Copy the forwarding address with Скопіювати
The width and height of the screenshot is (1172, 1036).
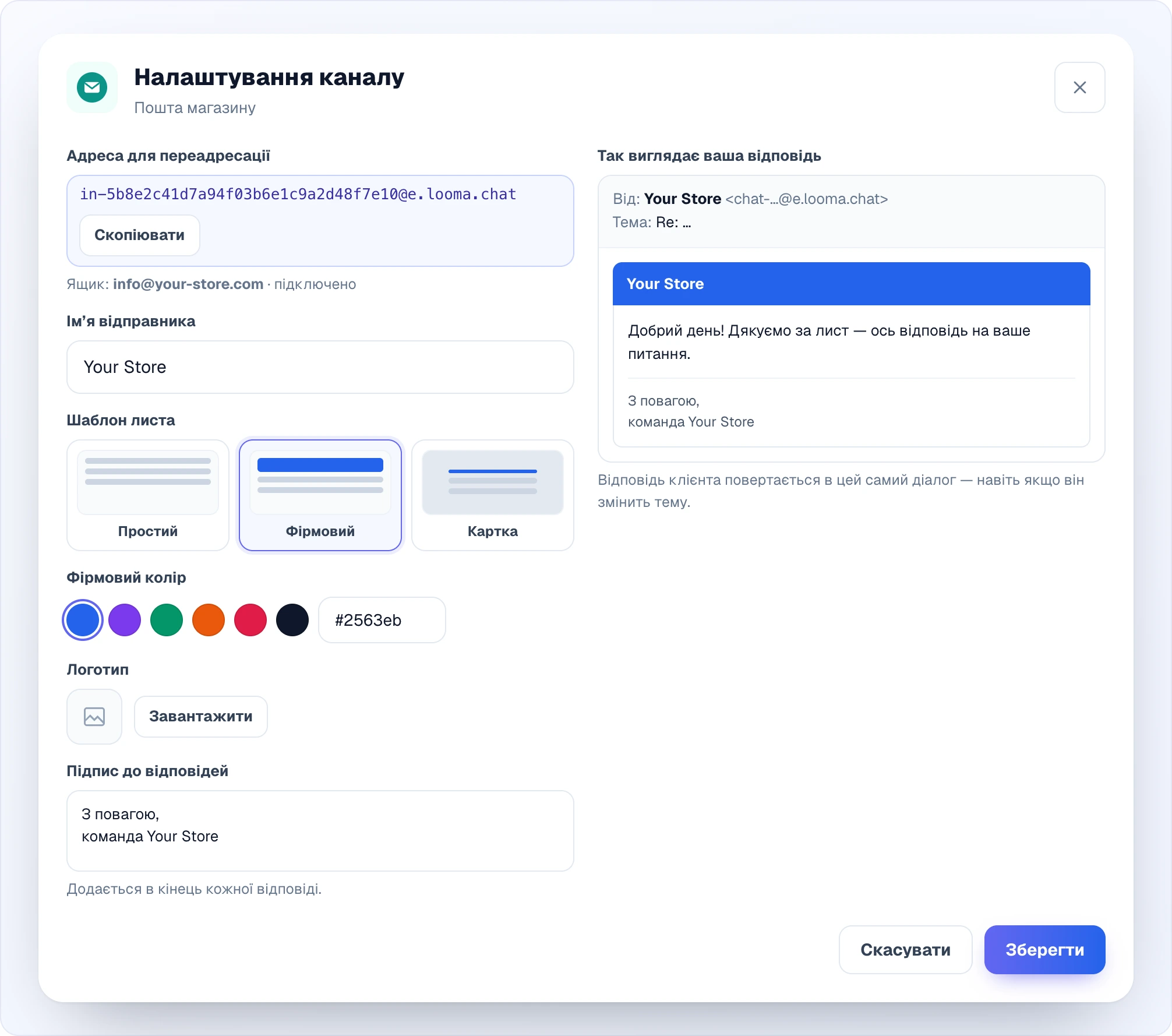pyautogui.click(x=140, y=235)
